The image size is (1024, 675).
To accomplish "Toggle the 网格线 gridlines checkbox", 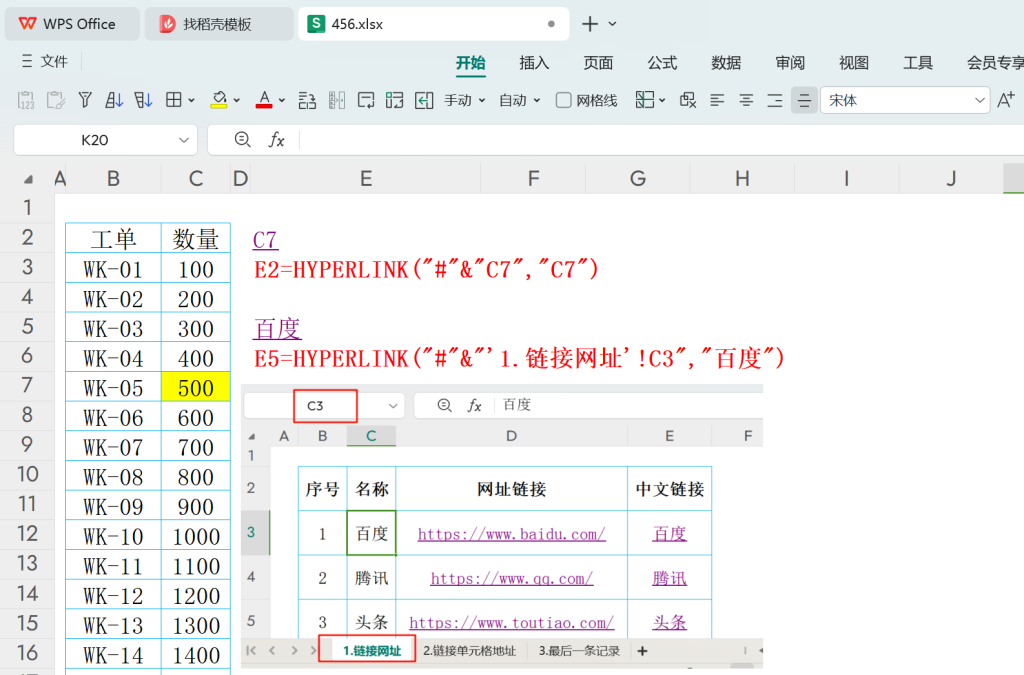I will (x=564, y=100).
